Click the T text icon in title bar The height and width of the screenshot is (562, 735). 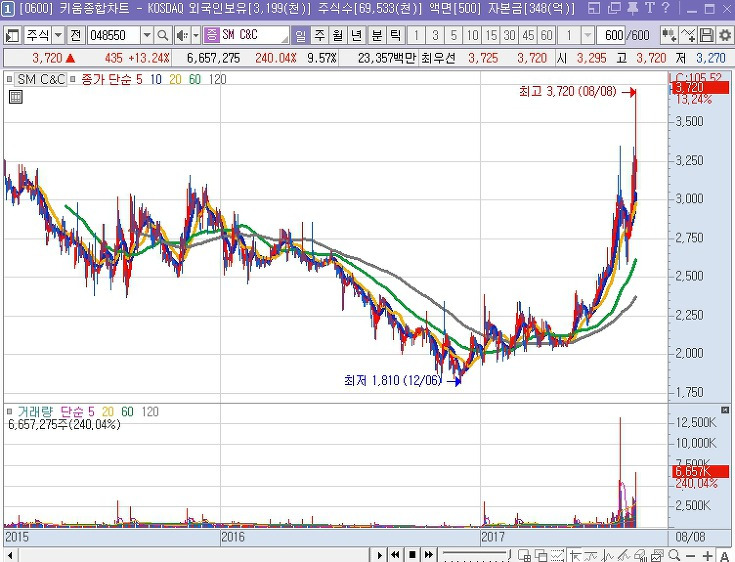point(649,8)
